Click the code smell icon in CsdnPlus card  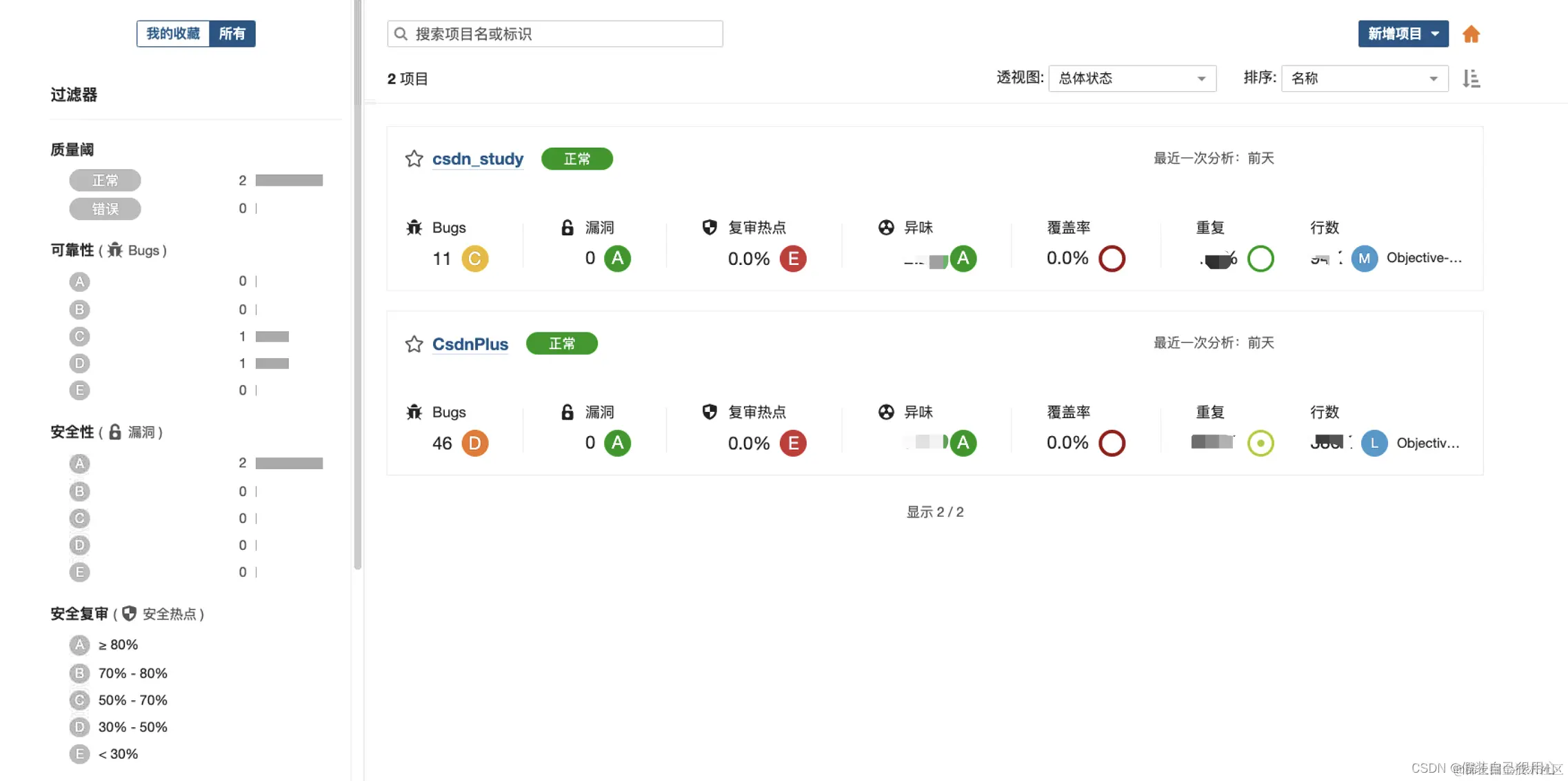point(886,412)
